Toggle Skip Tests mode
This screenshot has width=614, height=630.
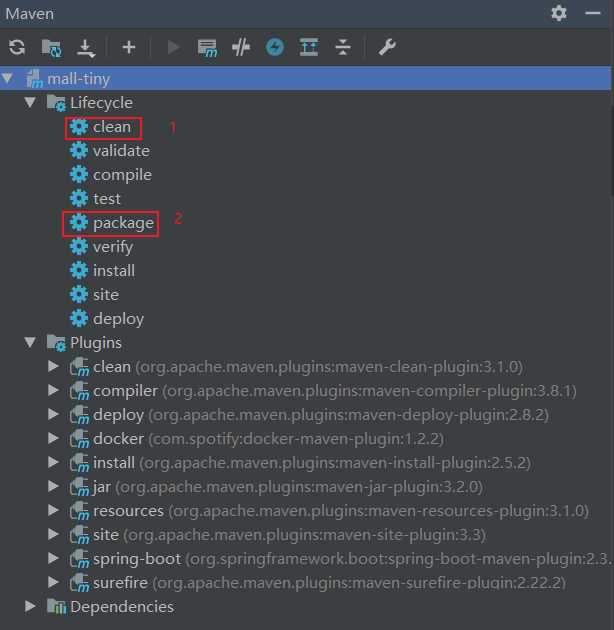click(275, 47)
